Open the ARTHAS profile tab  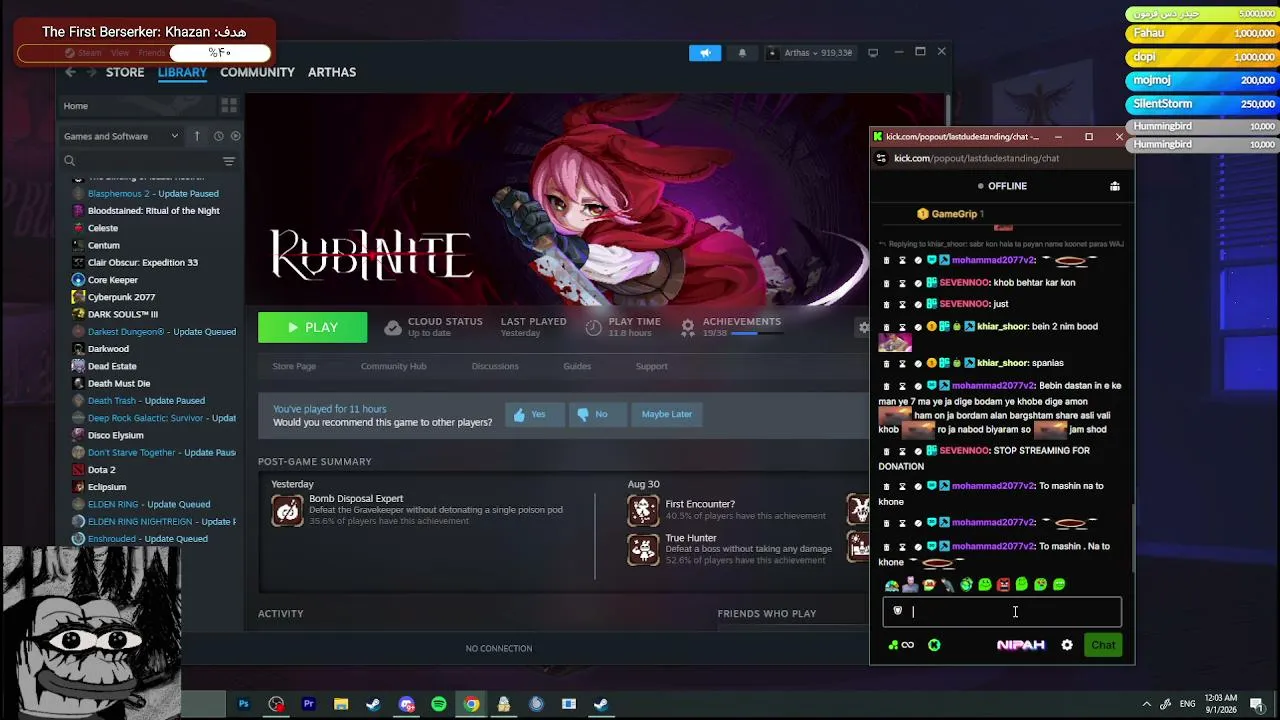tap(332, 72)
